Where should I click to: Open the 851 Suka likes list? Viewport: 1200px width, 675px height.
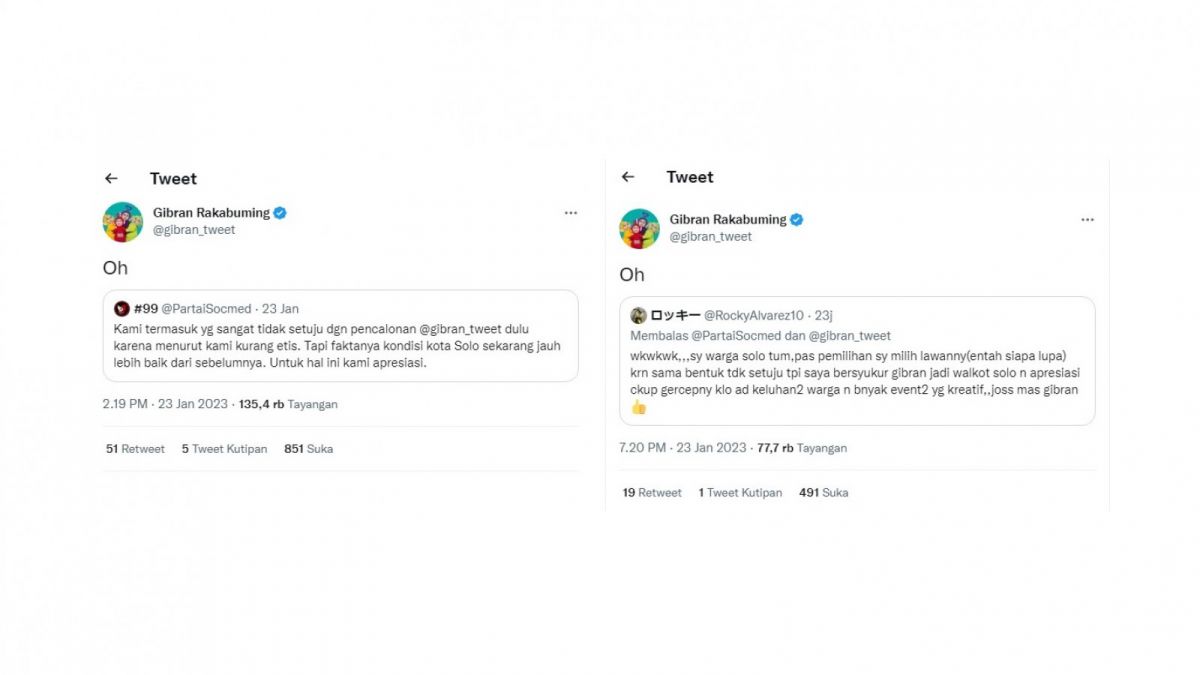[307, 448]
